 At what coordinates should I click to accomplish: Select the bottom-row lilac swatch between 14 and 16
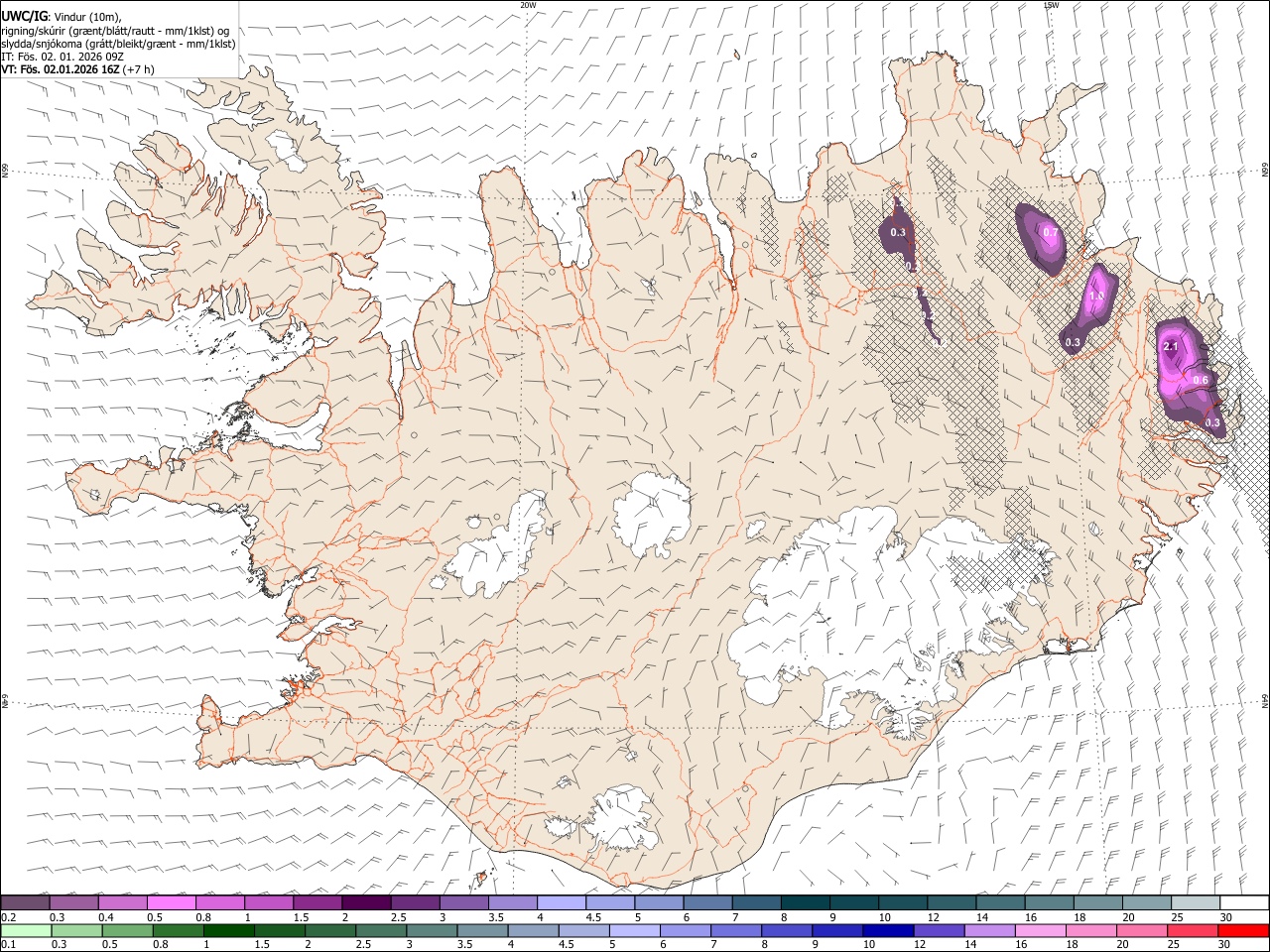pyautogui.click(x=988, y=931)
